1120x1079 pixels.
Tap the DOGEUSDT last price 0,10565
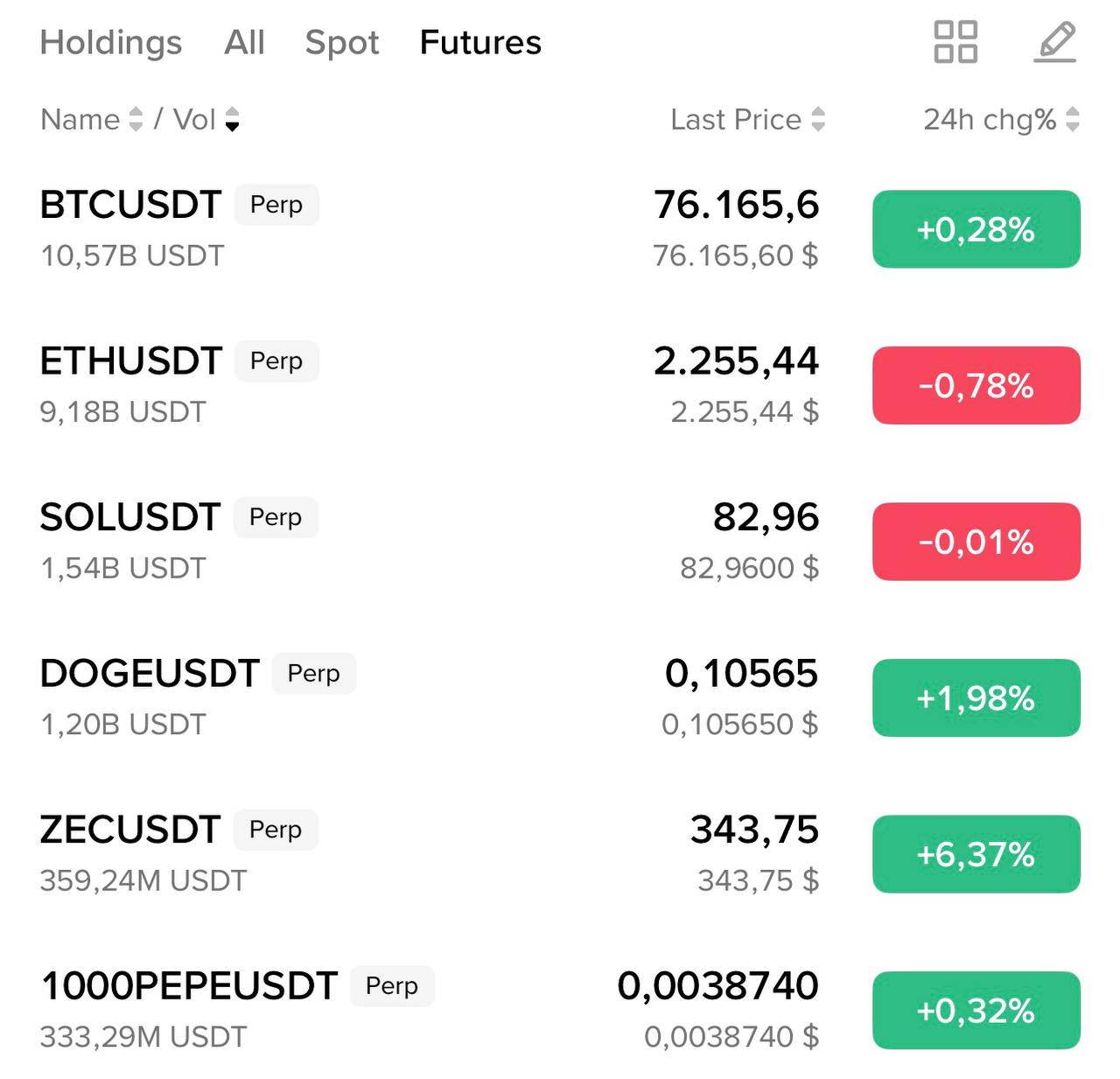tap(741, 674)
